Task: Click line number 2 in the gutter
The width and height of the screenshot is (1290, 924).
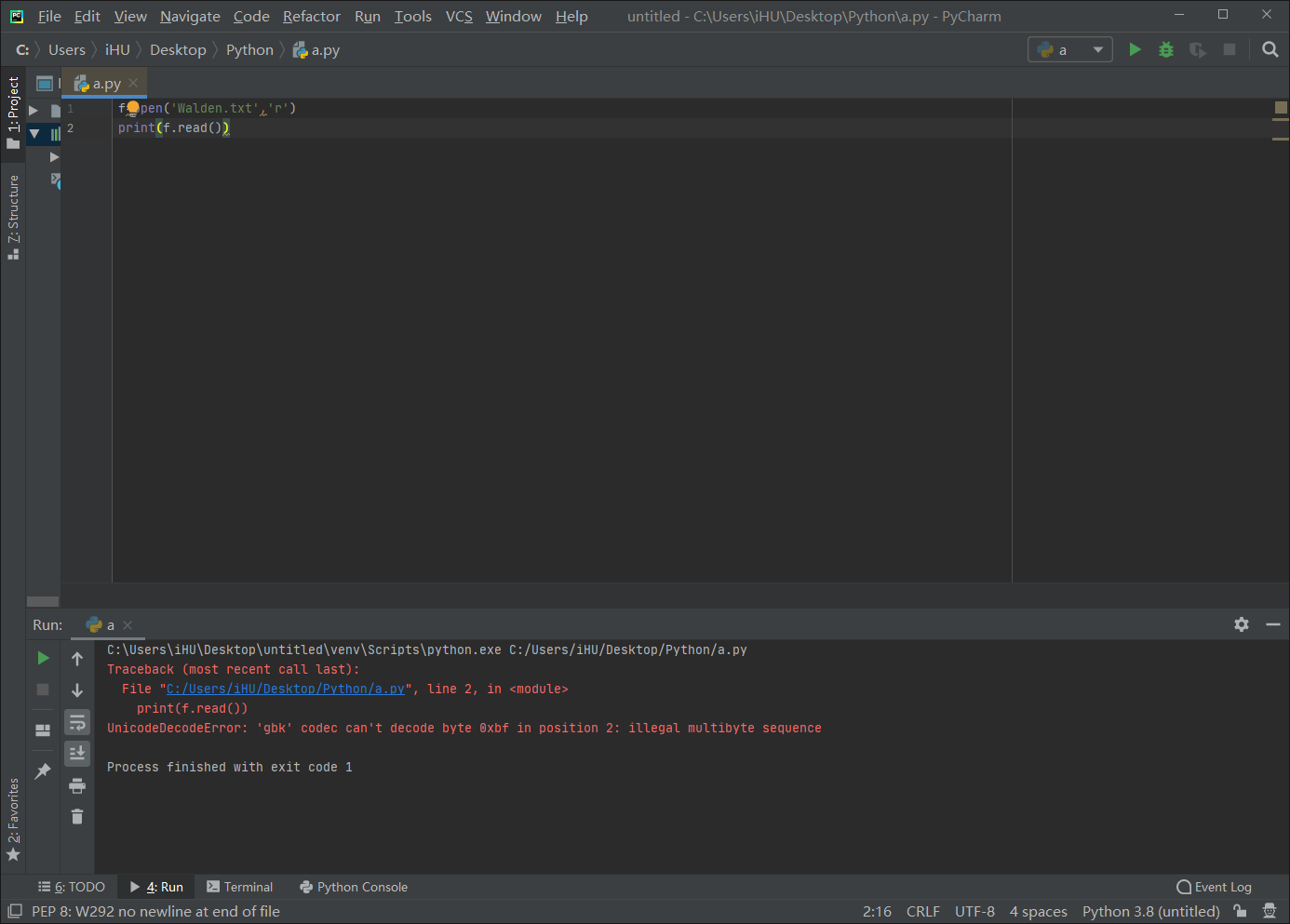Action: click(70, 128)
